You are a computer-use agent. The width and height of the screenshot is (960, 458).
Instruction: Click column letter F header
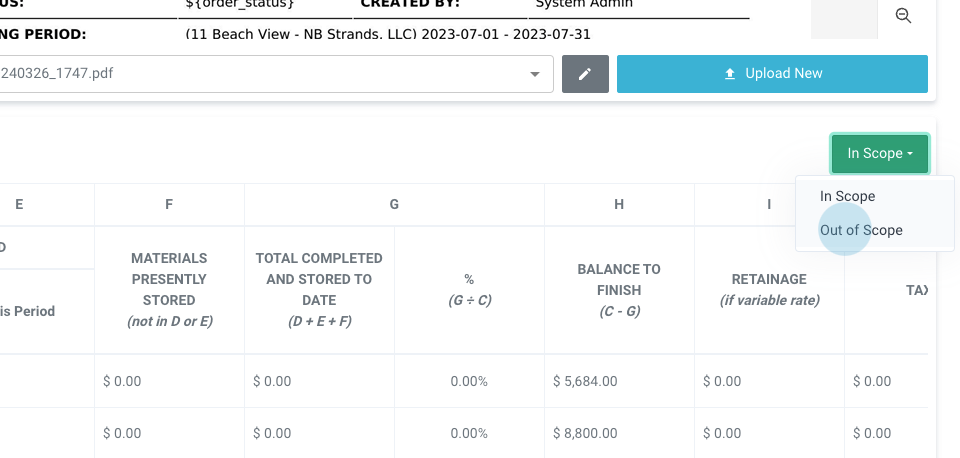point(169,205)
